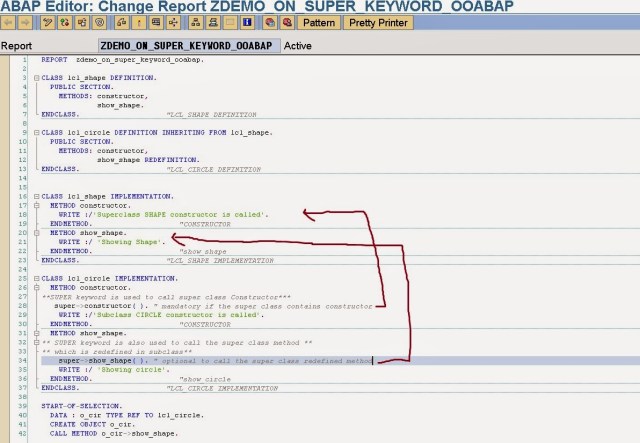This screenshot has width=640, height=443.
Task: Collapse CLASS lcl_circle DEFINITION block
Action: pyautogui.click(x=36, y=132)
